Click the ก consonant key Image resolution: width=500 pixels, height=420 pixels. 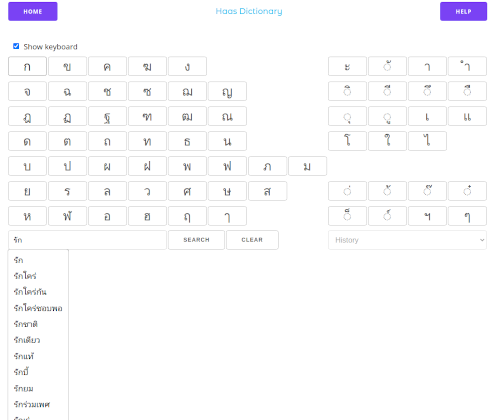[x=27, y=66]
